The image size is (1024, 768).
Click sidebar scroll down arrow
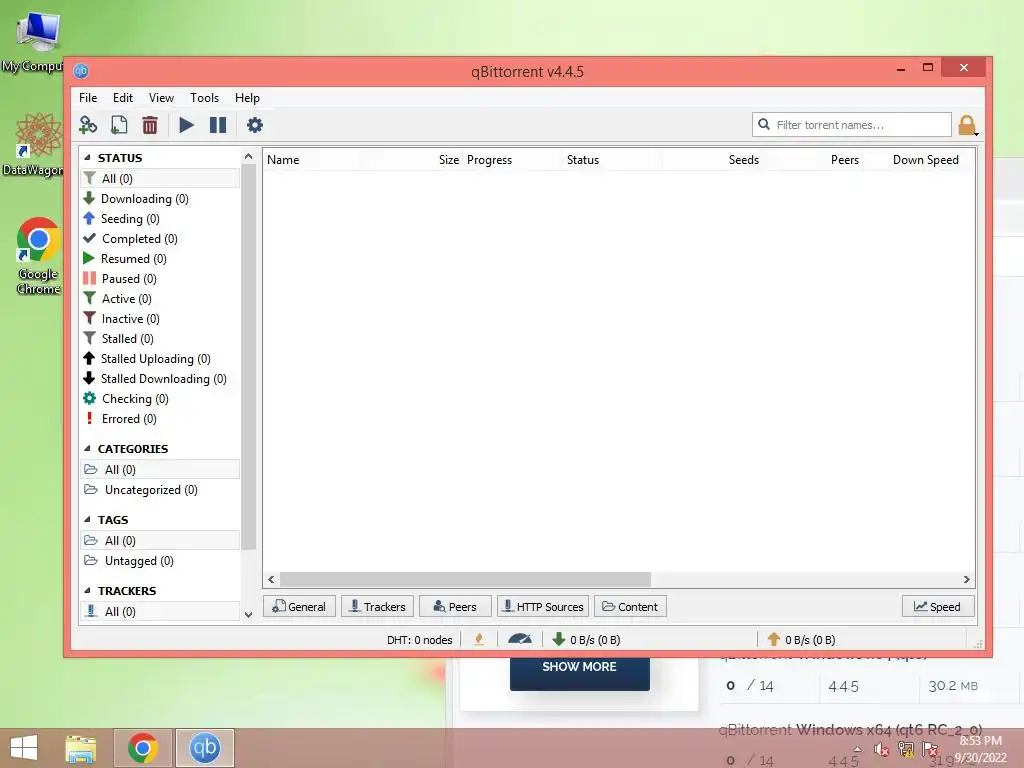coord(248,614)
